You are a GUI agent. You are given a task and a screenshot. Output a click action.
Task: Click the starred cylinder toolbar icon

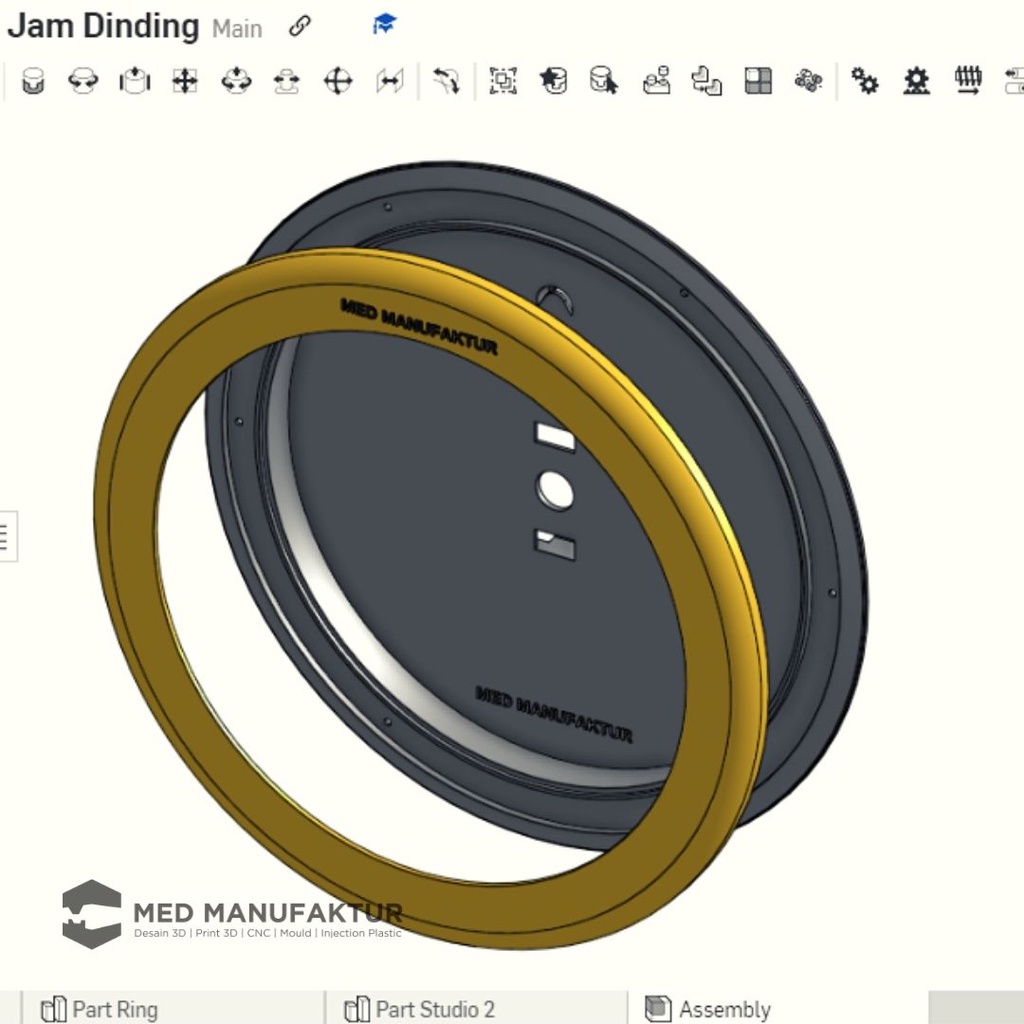pos(553,82)
